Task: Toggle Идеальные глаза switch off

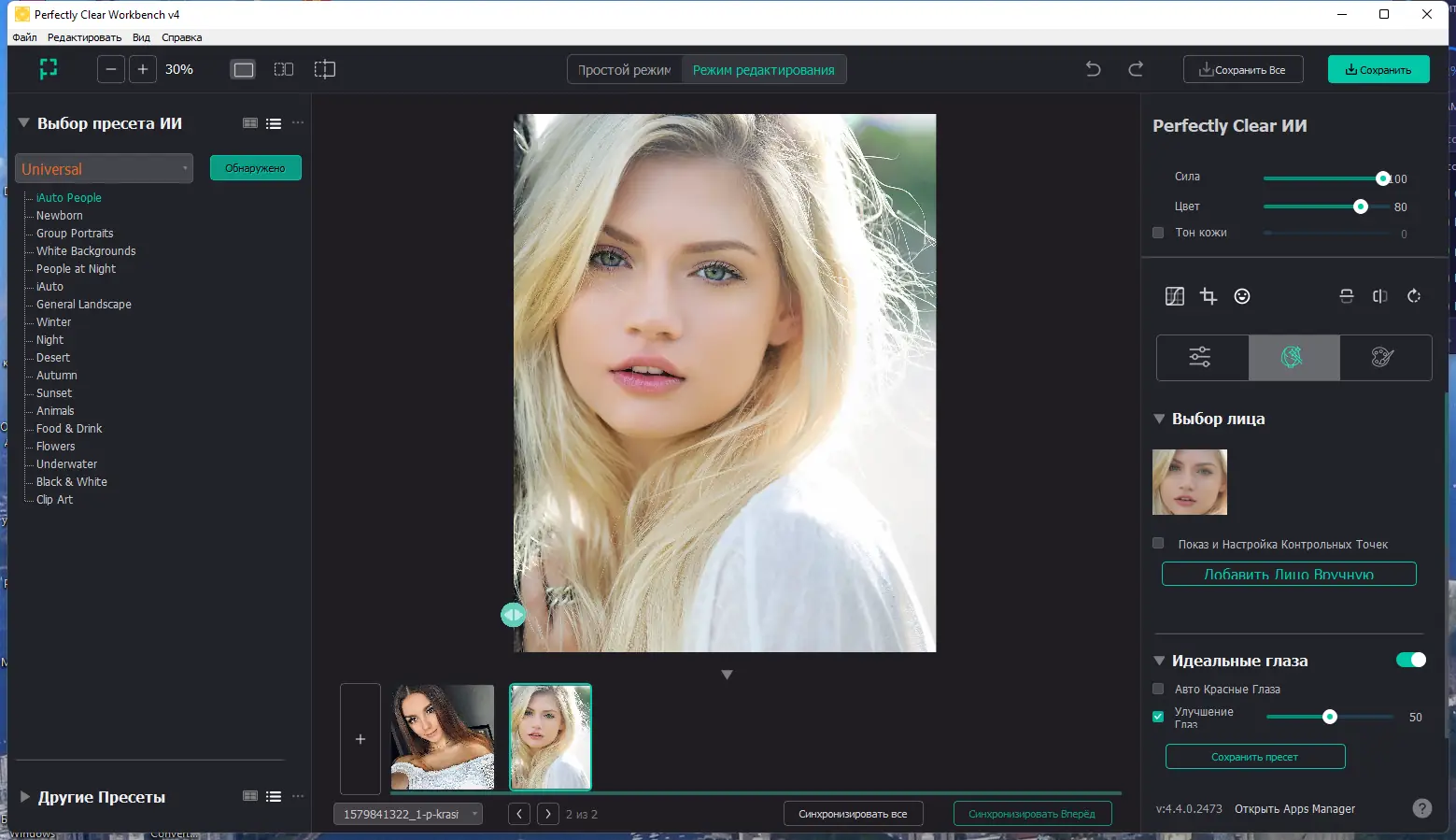Action: pyautogui.click(x=1411, y=660)
